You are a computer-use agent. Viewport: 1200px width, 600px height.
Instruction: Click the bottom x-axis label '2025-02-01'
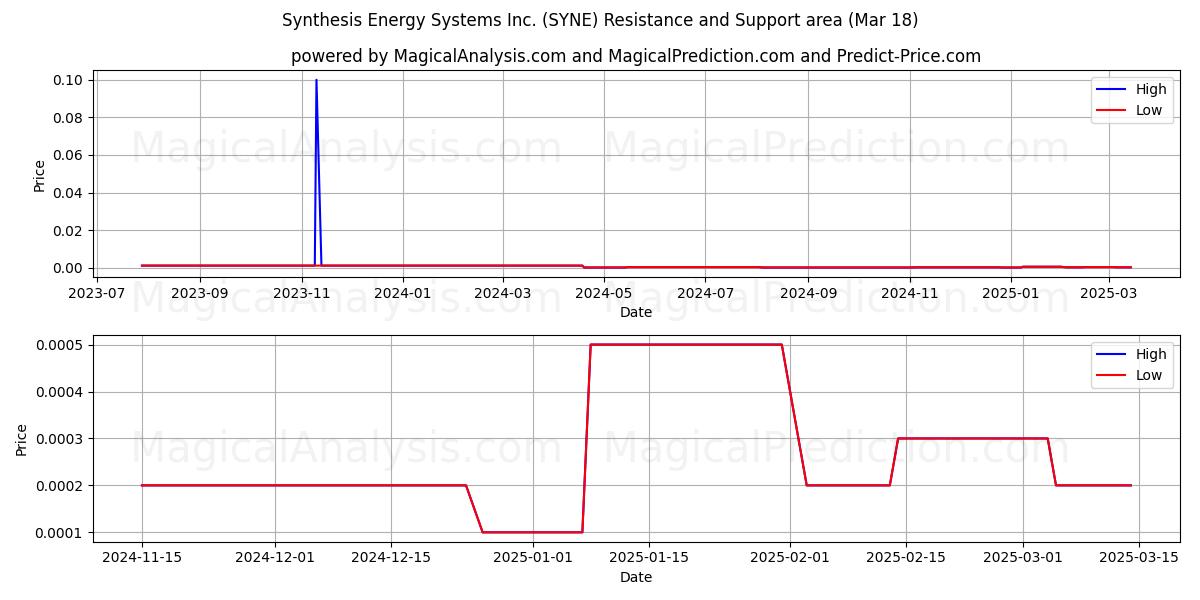pos(790,558)
